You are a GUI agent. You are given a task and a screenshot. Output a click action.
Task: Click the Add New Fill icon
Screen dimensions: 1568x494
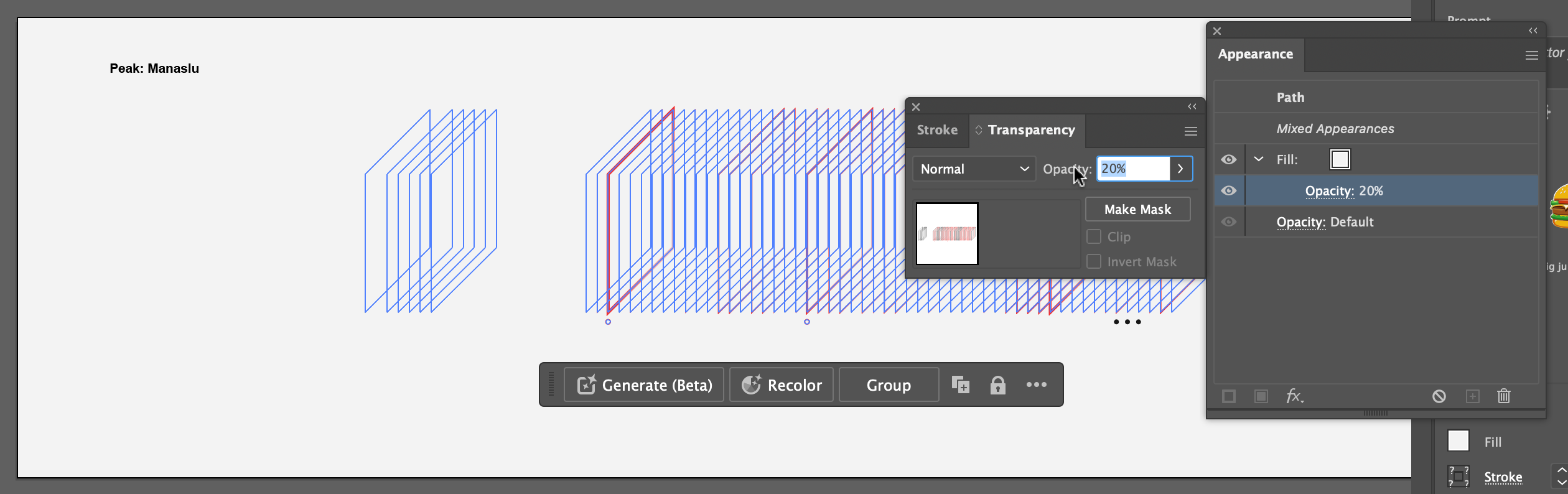[1261, 396]
